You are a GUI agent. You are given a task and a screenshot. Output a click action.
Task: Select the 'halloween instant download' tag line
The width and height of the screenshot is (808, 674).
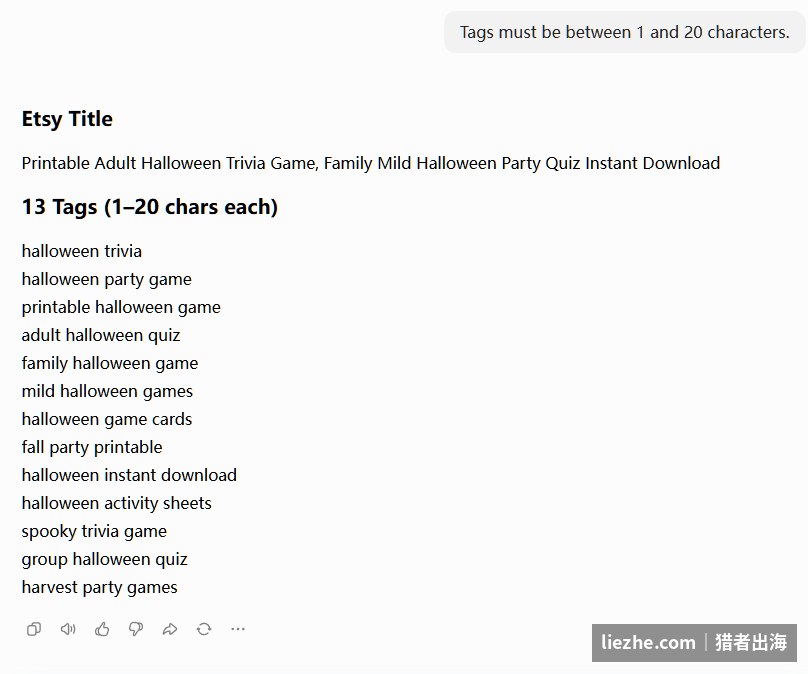click(129, 475)
